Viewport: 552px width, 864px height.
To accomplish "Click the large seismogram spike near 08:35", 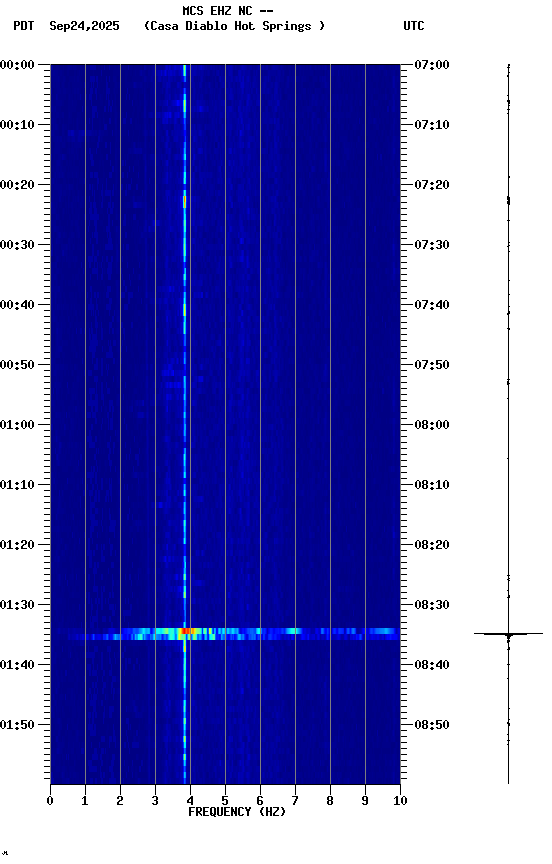I will pos(508,634).
